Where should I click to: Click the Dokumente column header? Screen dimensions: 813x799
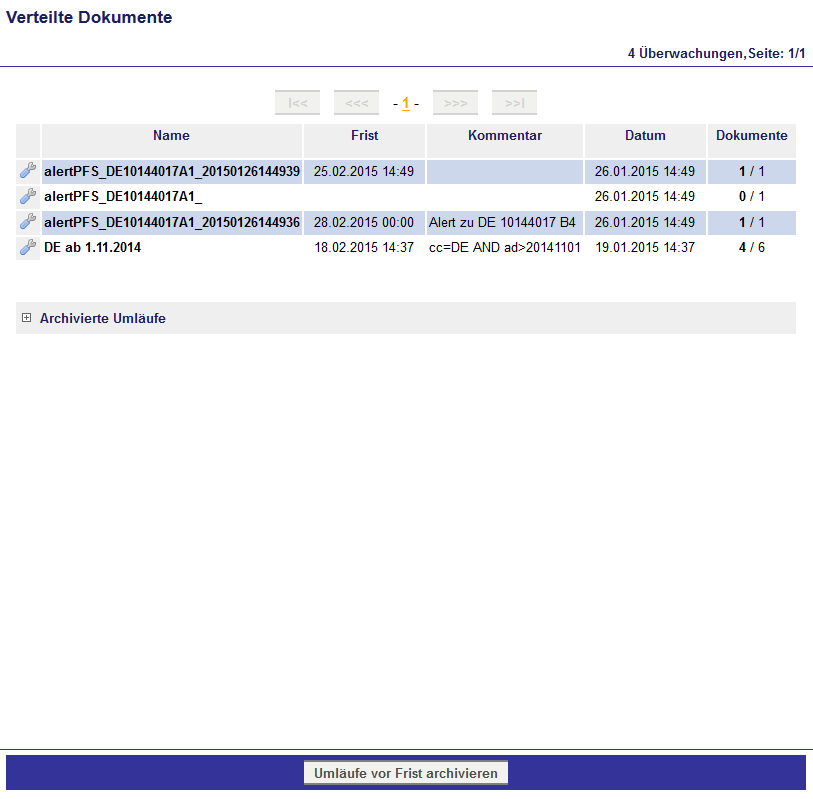751,136
